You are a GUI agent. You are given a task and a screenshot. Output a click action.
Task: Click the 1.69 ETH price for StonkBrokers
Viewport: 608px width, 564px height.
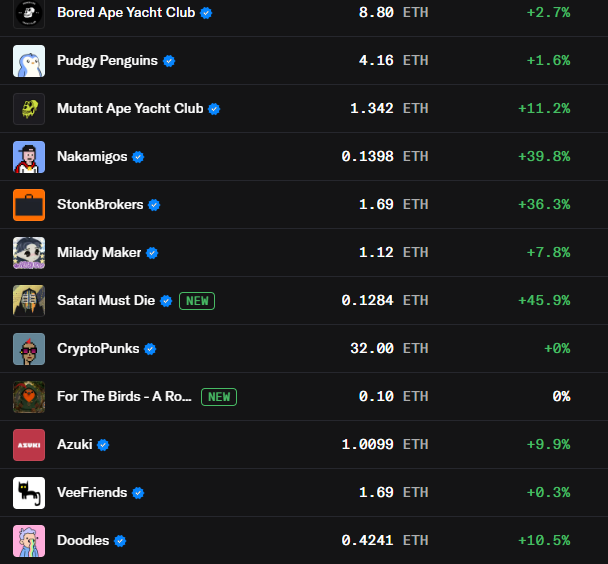[394, 205]
